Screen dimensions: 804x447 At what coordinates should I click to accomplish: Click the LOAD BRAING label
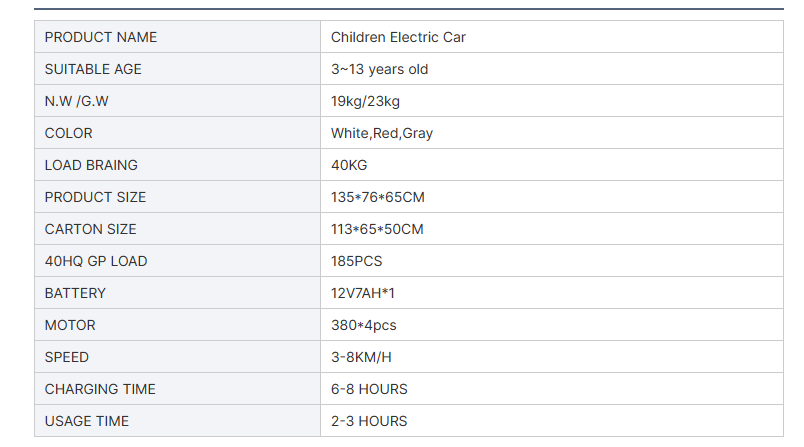click(x=91, y=165)
